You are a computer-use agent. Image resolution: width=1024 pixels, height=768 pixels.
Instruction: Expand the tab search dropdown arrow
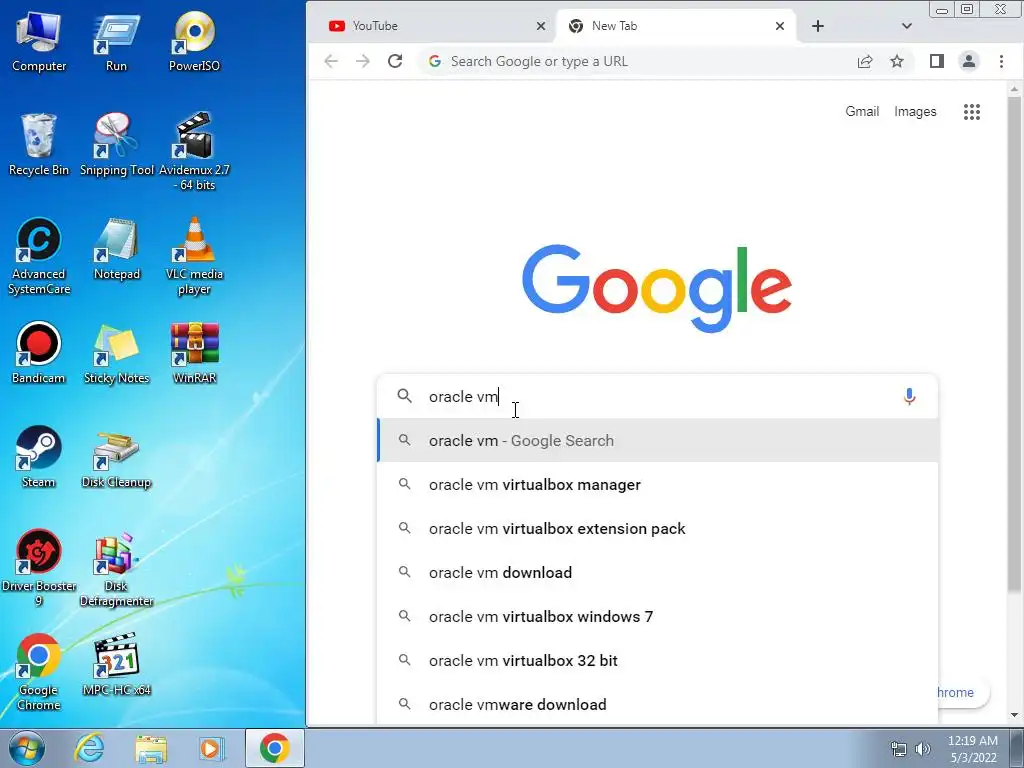coord(906,26)
